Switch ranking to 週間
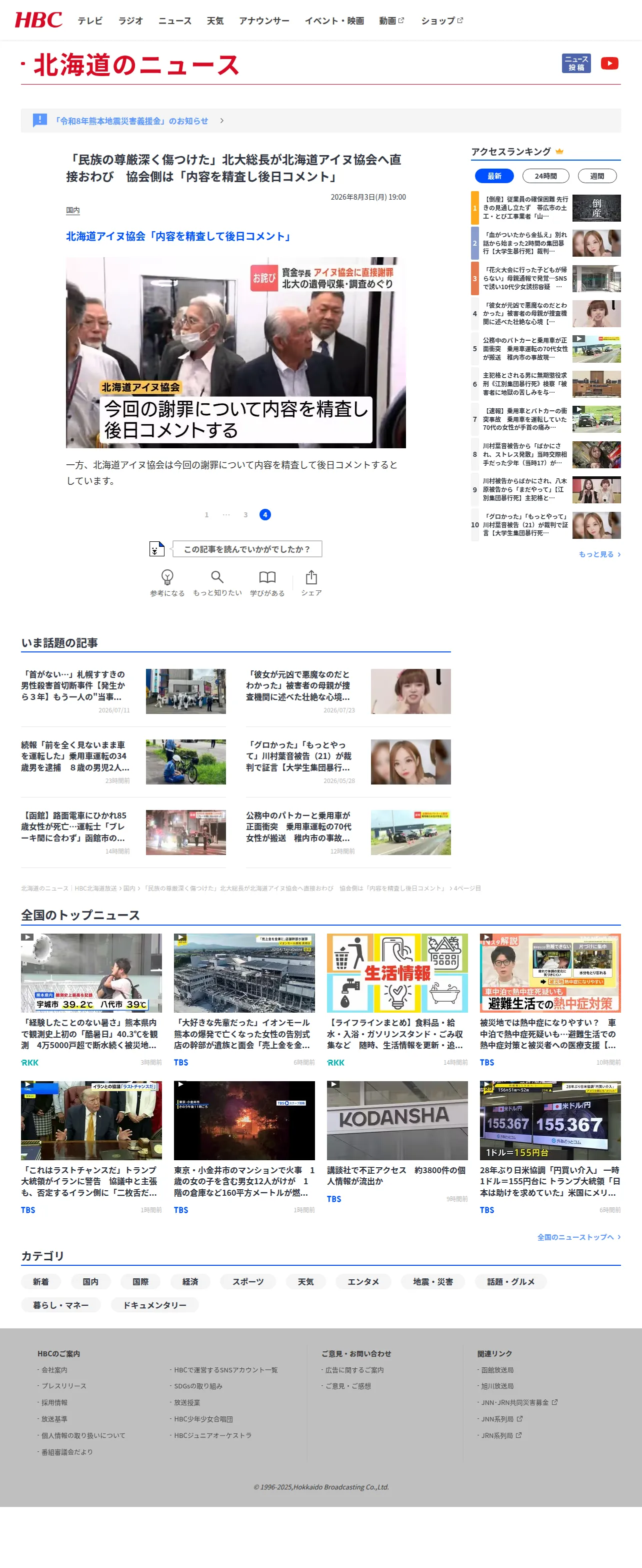 tap(597, 176)
